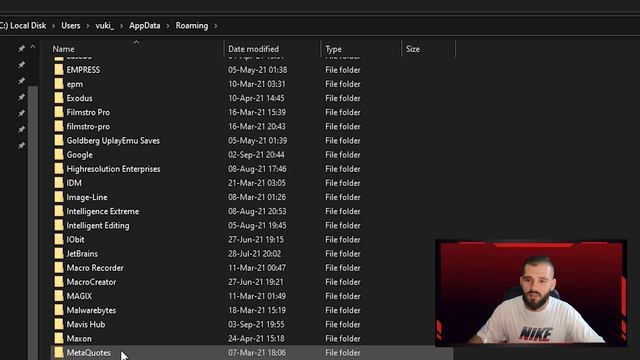The height and width of the screenshot is (360, 640).
Task: Click the navigation pane scrollbar
Action: (x=33, y=222)
